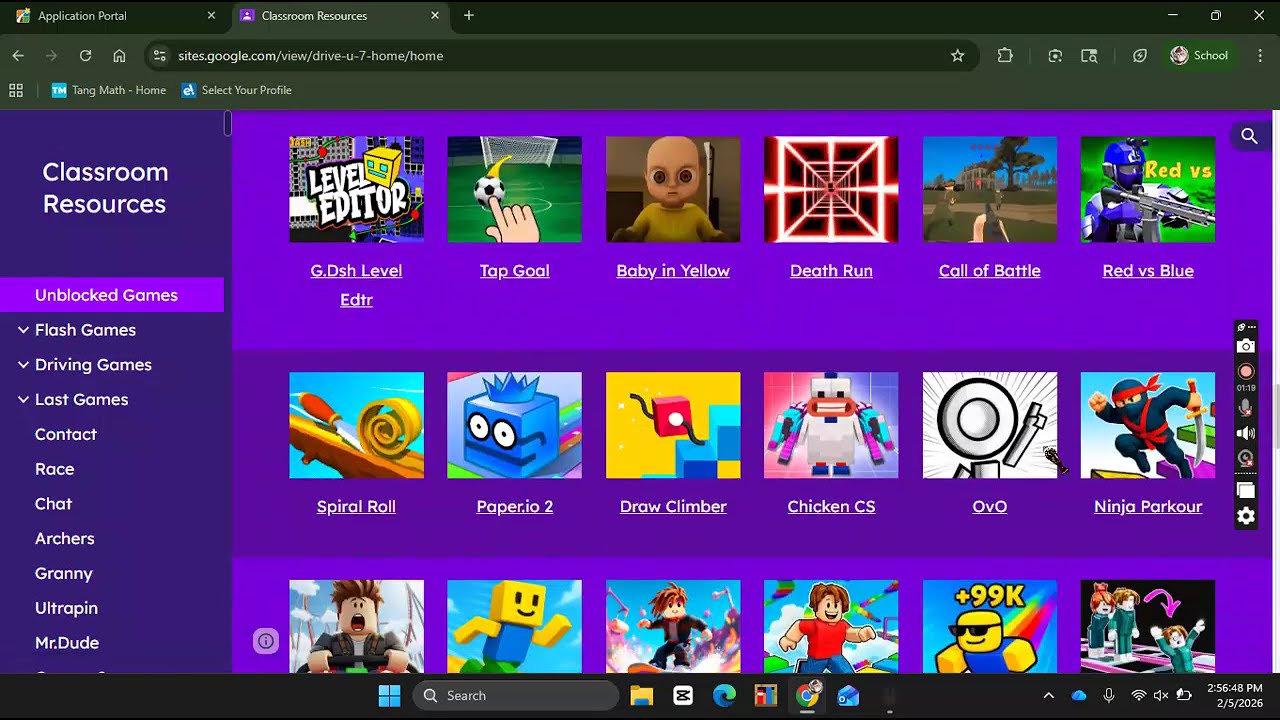Expand the Flash Games section

point(22,330)
